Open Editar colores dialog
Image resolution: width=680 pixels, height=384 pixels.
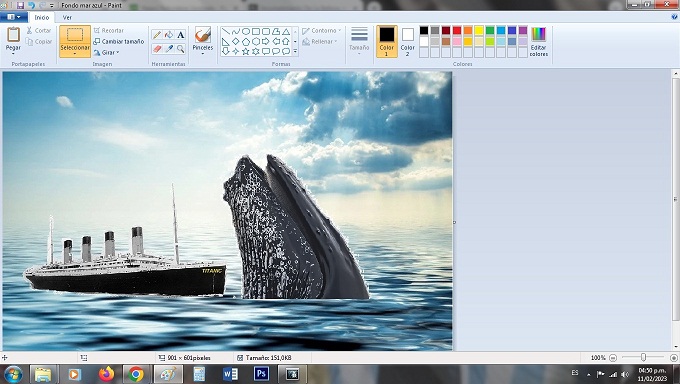[539, 41]
